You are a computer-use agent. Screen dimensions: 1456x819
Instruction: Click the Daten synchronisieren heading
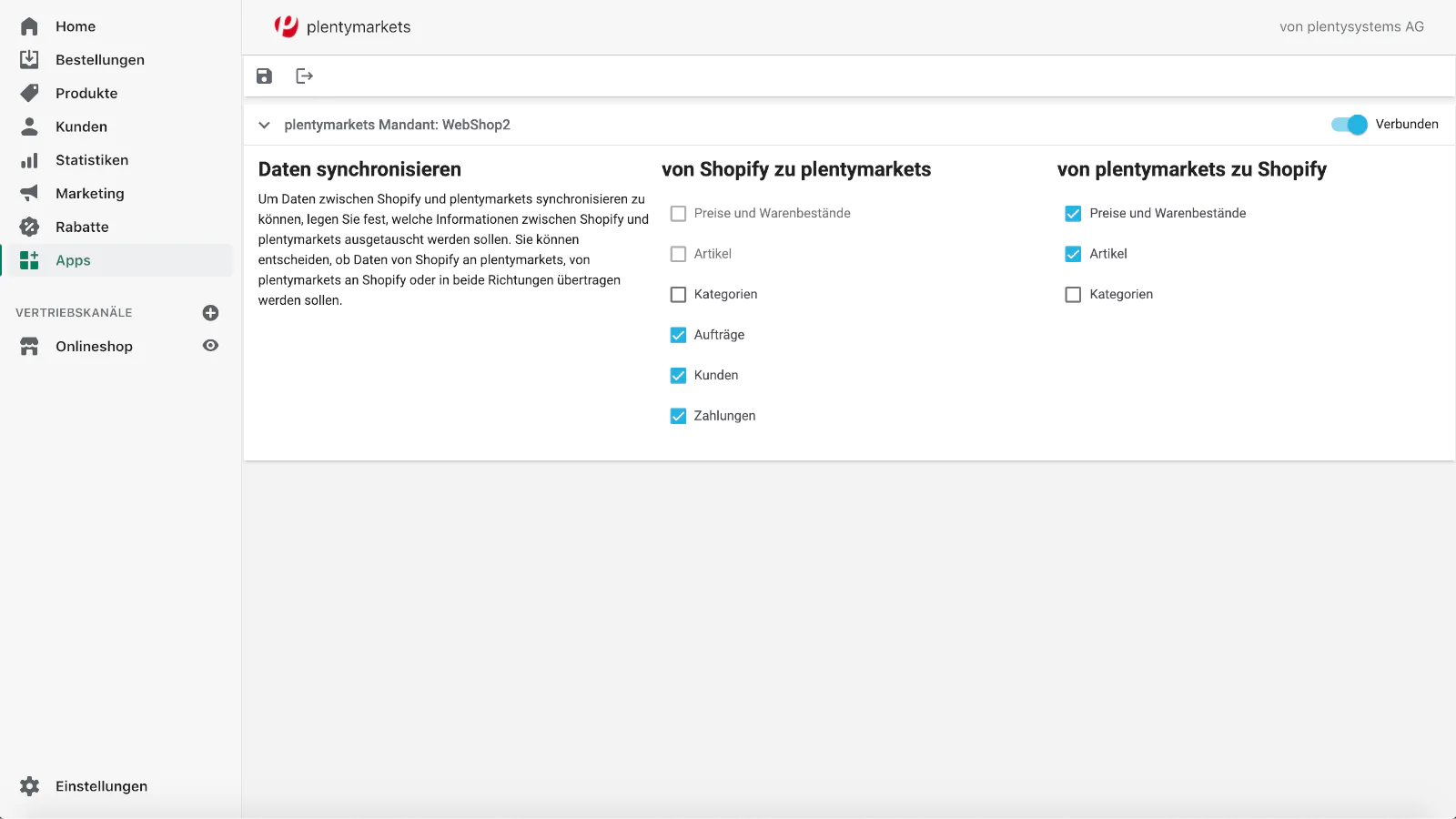(x=359, y=169)
